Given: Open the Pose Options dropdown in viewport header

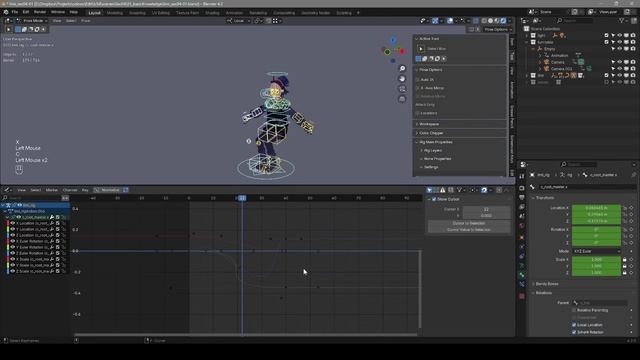Looking at the screenshot, I should (498, 29).
